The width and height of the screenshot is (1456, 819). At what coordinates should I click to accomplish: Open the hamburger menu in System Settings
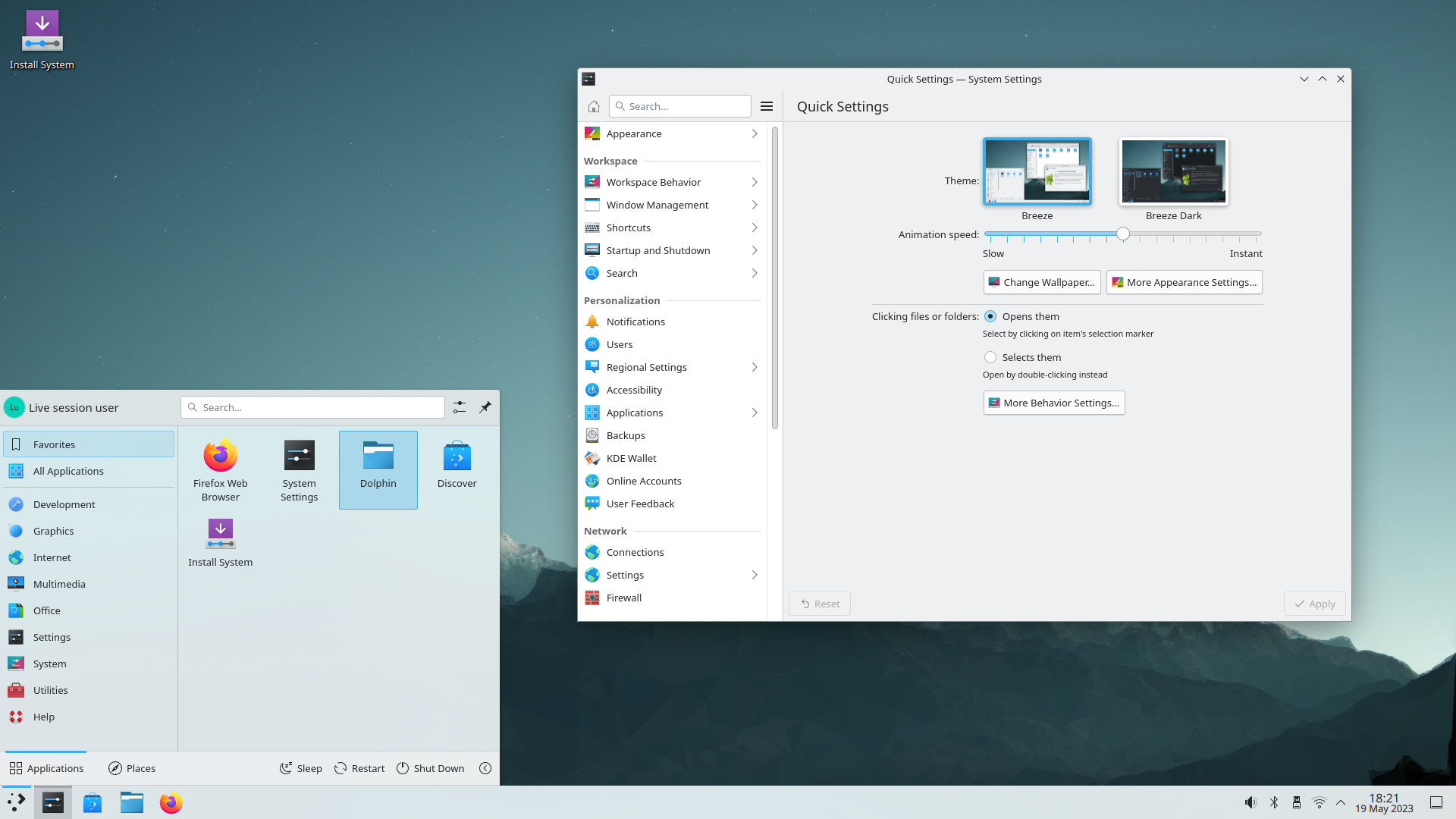[x=767, y=106]
